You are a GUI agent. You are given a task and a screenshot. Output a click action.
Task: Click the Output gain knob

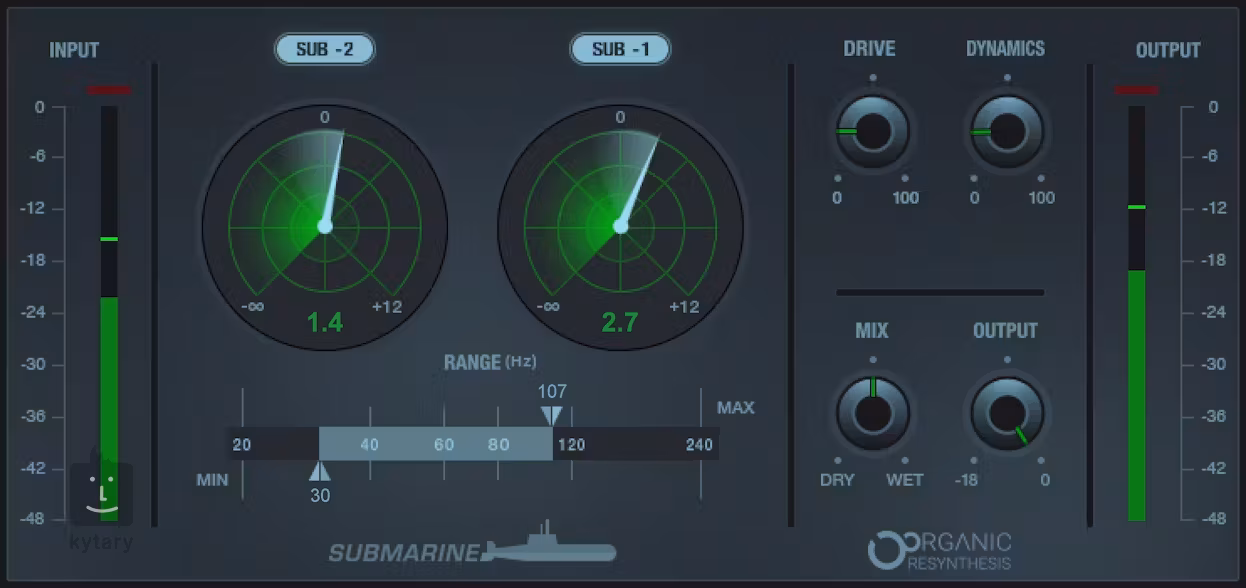1006,413
